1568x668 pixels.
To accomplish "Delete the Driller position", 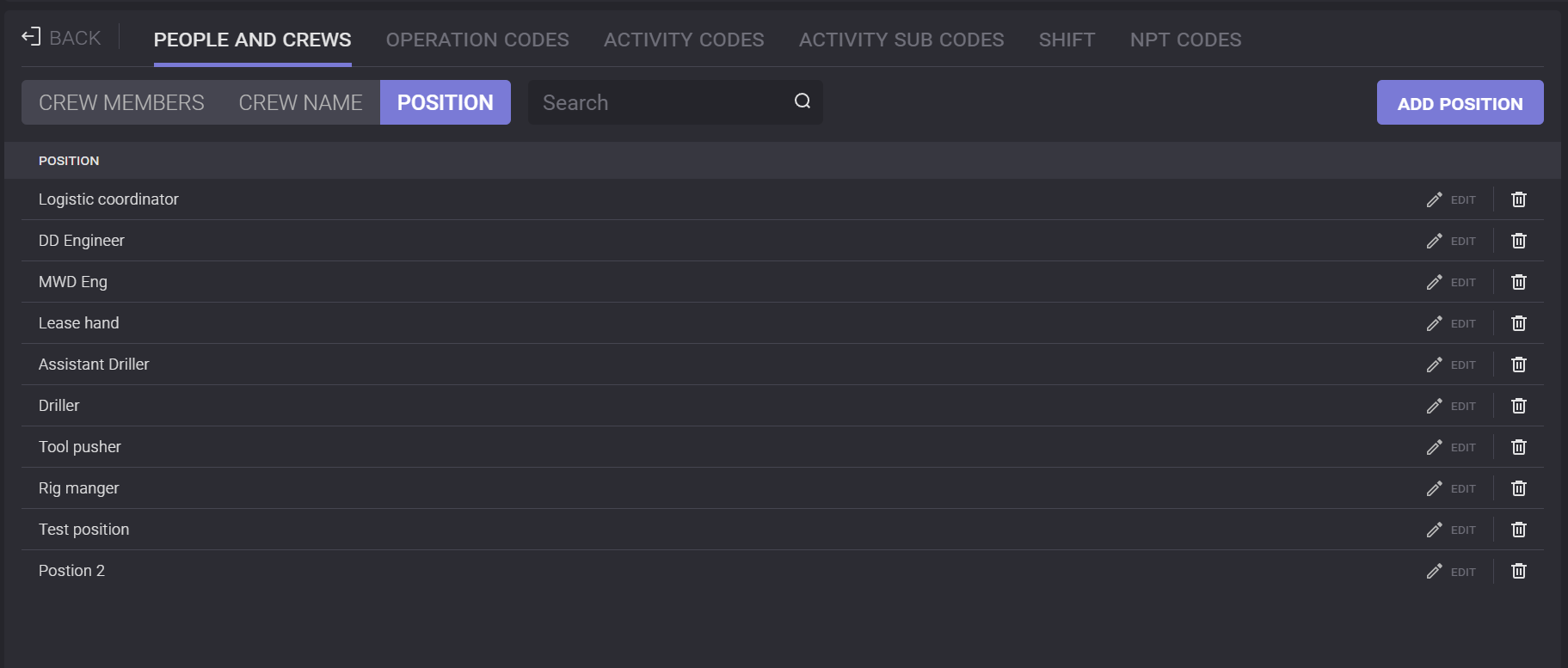I will pos(1518,406).
